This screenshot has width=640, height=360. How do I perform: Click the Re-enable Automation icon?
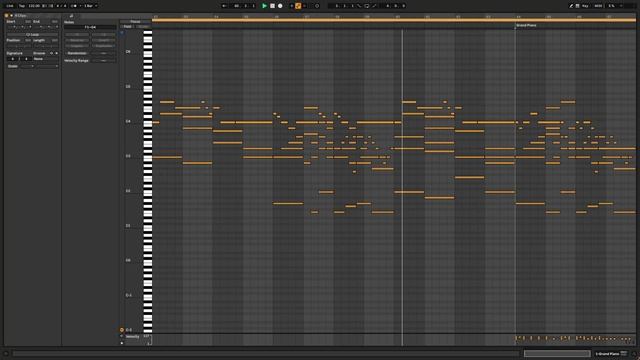(304, 6)
